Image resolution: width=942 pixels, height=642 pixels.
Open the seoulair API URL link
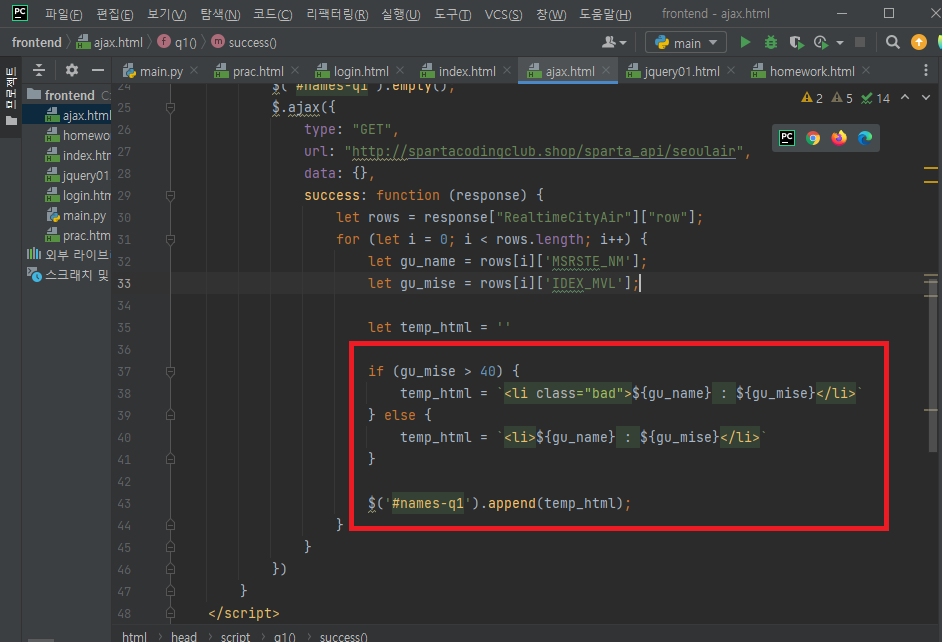[x=543, y=151]
